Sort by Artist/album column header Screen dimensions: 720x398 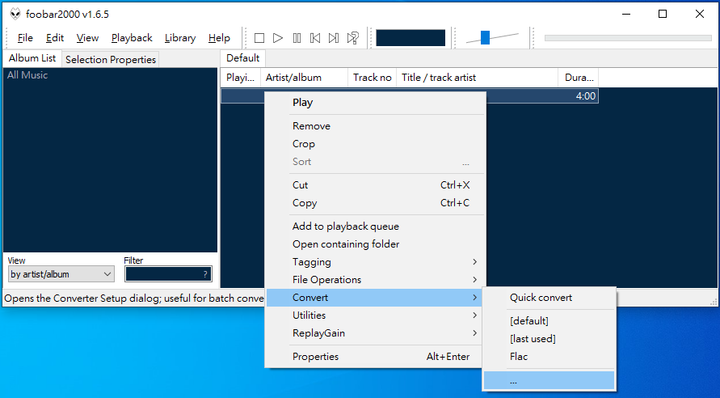[304, 78]
